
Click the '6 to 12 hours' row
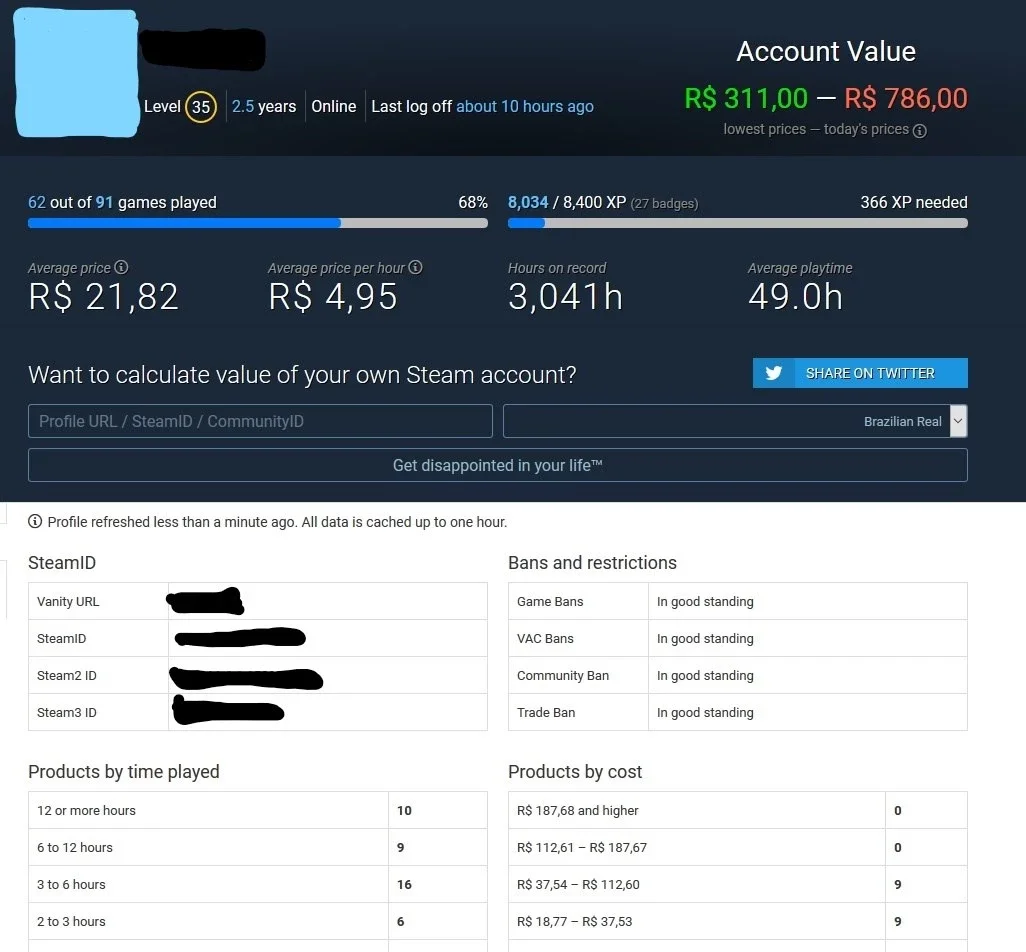tap(258, 847)
